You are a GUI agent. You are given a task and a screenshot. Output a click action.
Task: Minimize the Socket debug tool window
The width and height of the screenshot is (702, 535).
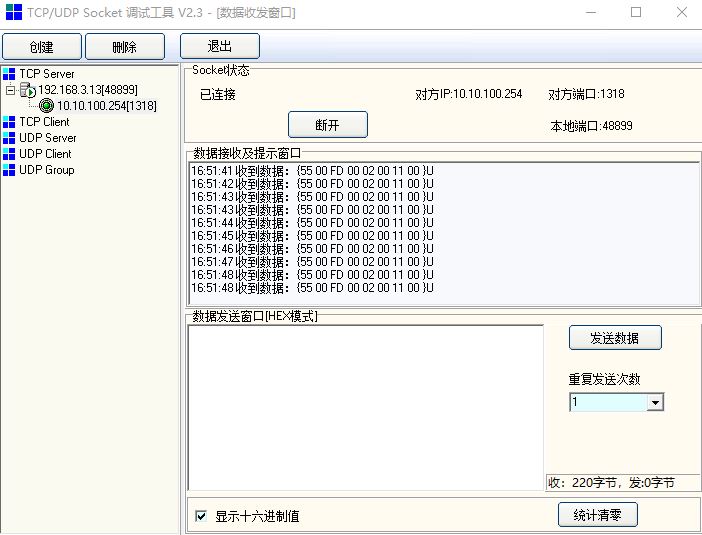click(591, 13)
